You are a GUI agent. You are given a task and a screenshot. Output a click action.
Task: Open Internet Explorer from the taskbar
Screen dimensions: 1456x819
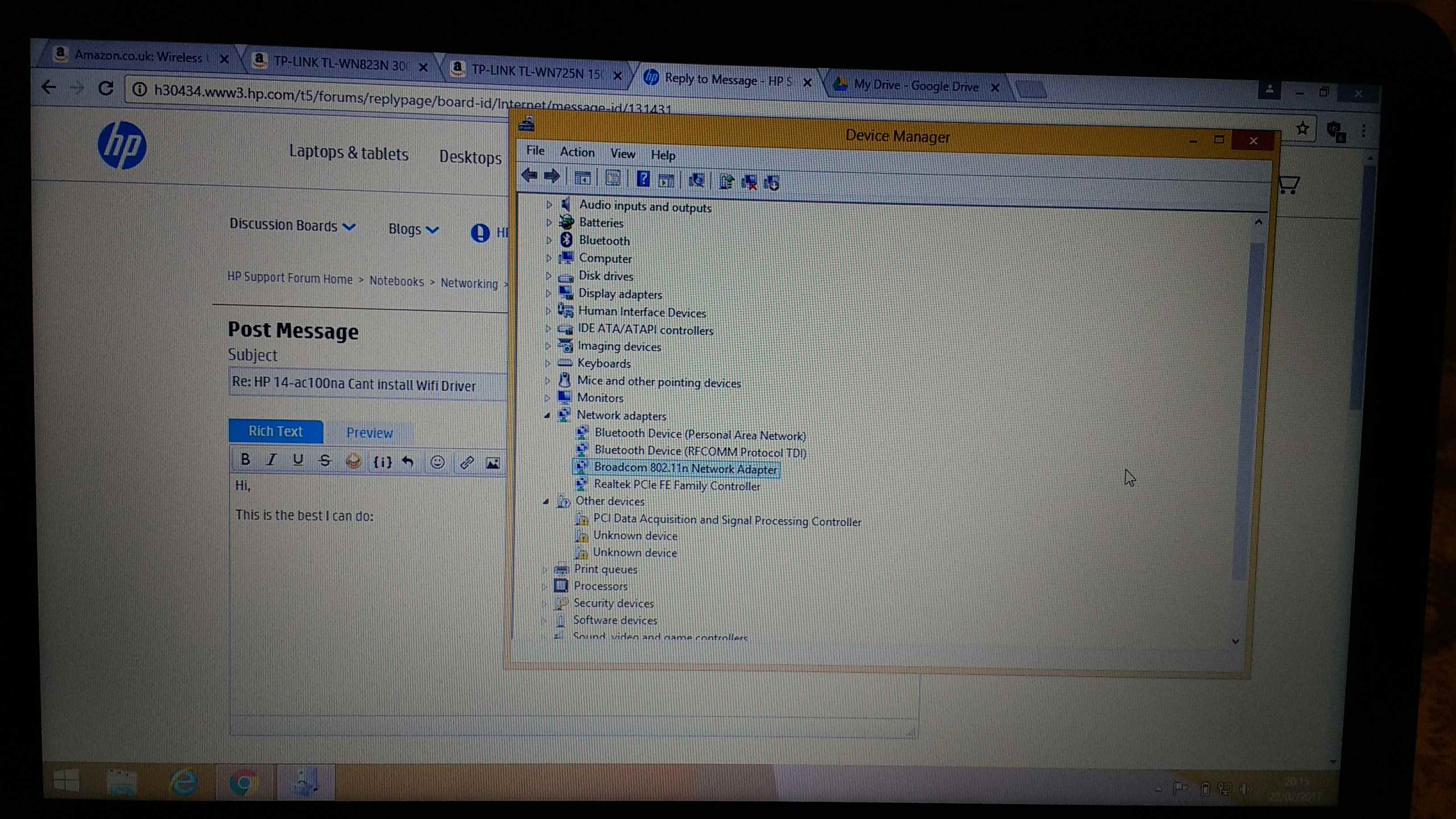[x=184, y=783]
